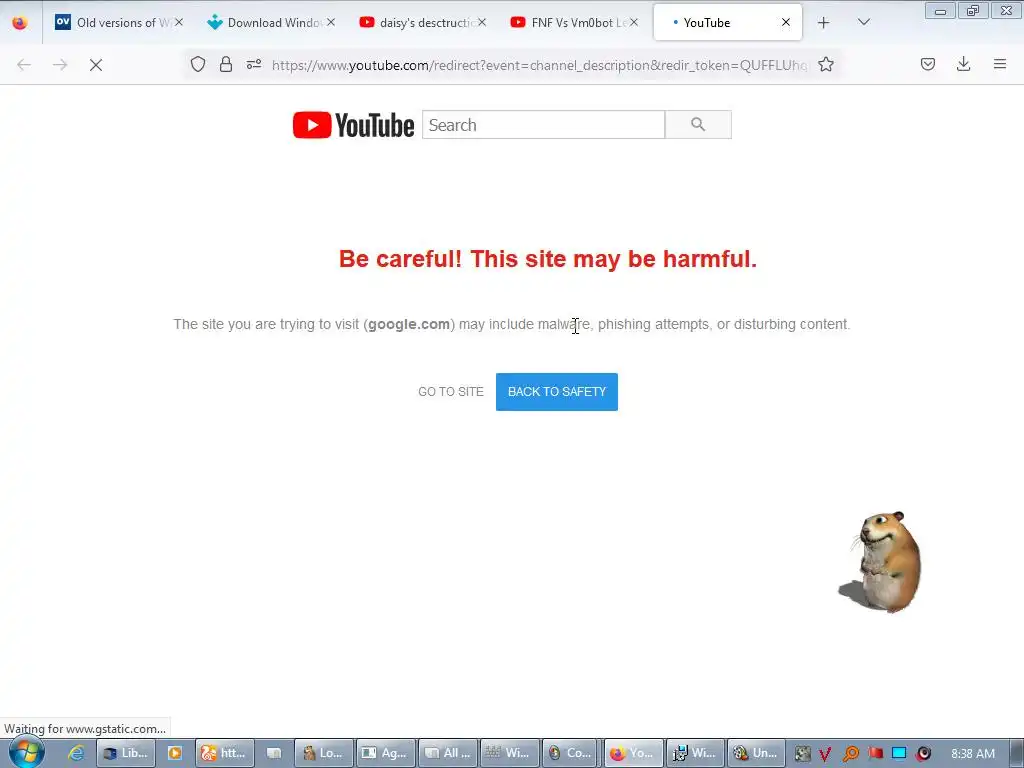Image resolution: width=1024 pixels, height=768 pixels.
Task: Select the bold 'google.com' text
Action: [409, 325]
